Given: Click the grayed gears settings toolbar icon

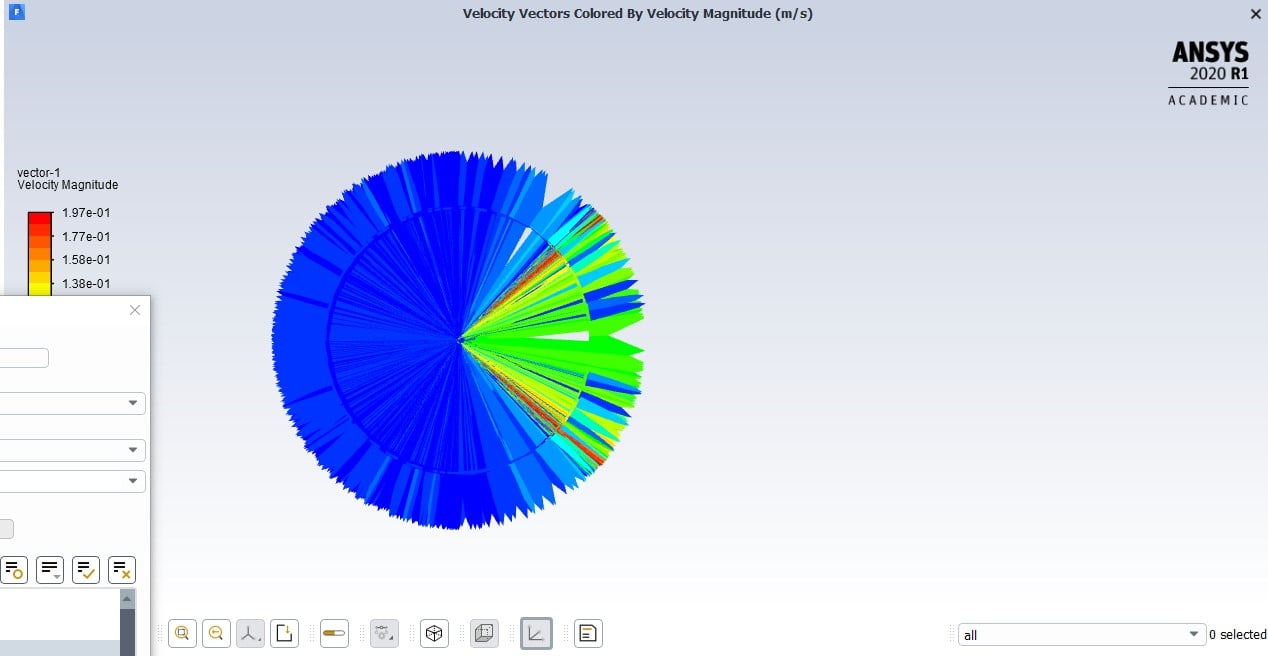Looking at the screenshot, I should (384, 633).
